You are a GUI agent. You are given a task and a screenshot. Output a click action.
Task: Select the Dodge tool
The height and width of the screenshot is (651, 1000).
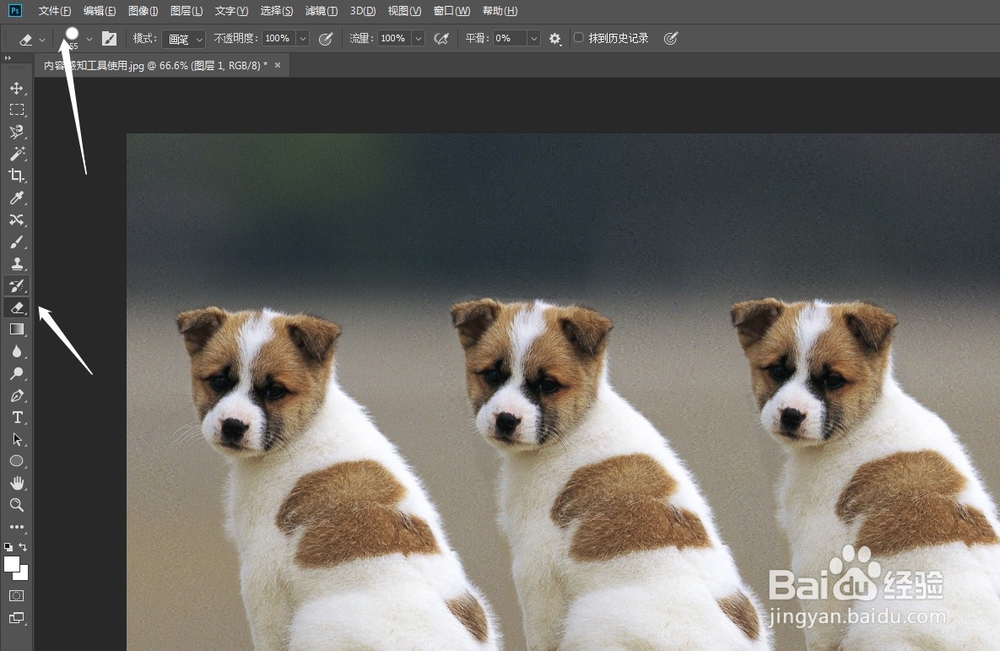tap(17, 373)
